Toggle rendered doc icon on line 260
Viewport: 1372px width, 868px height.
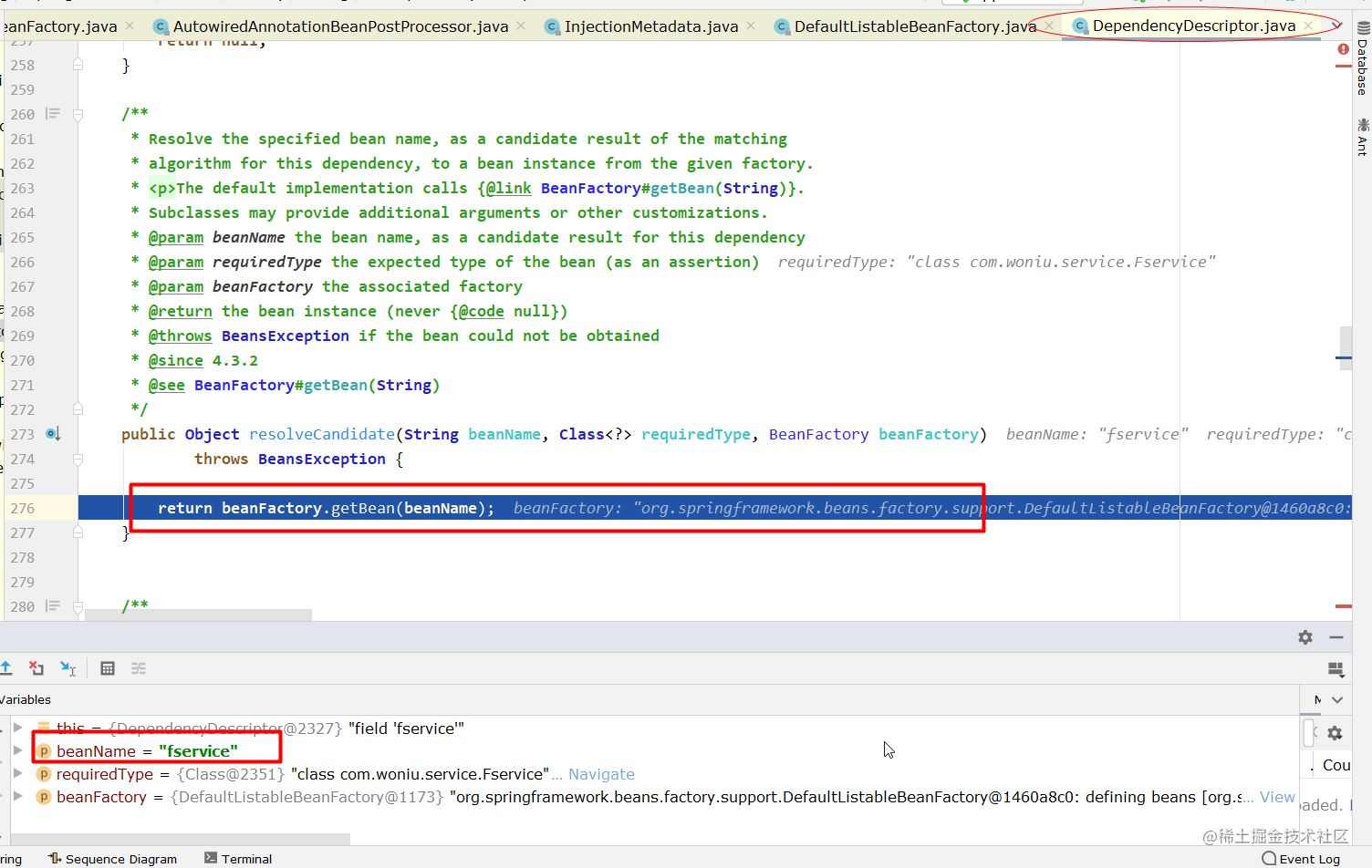53,114
